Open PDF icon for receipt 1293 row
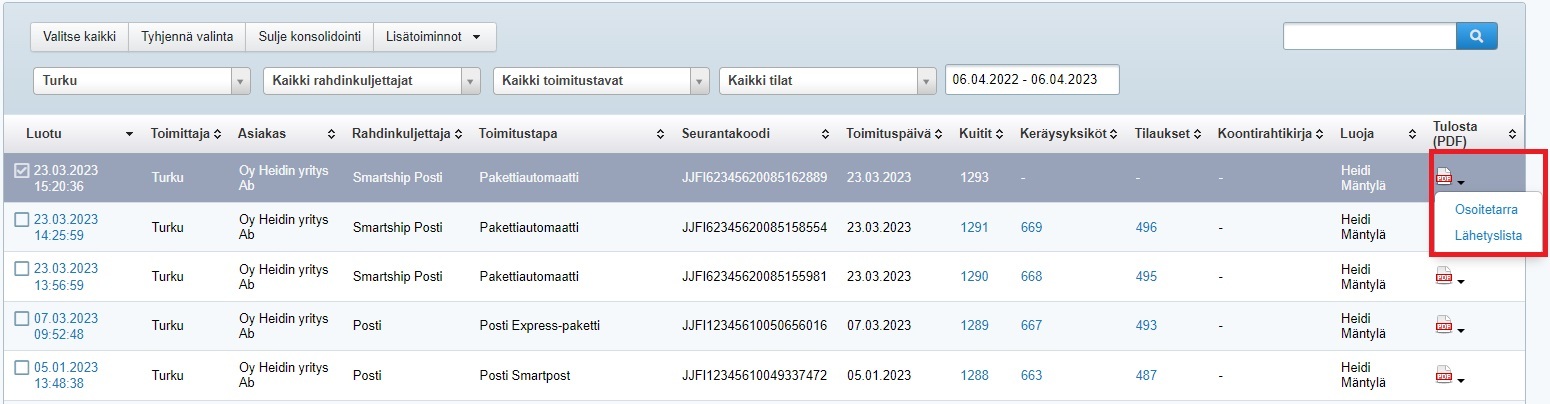 point(1443,178)
